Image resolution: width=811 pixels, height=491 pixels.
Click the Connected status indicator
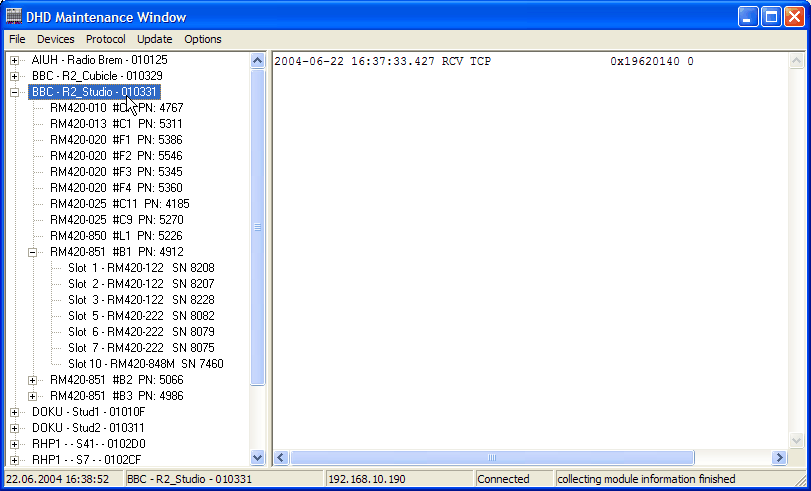pos(503,479)
